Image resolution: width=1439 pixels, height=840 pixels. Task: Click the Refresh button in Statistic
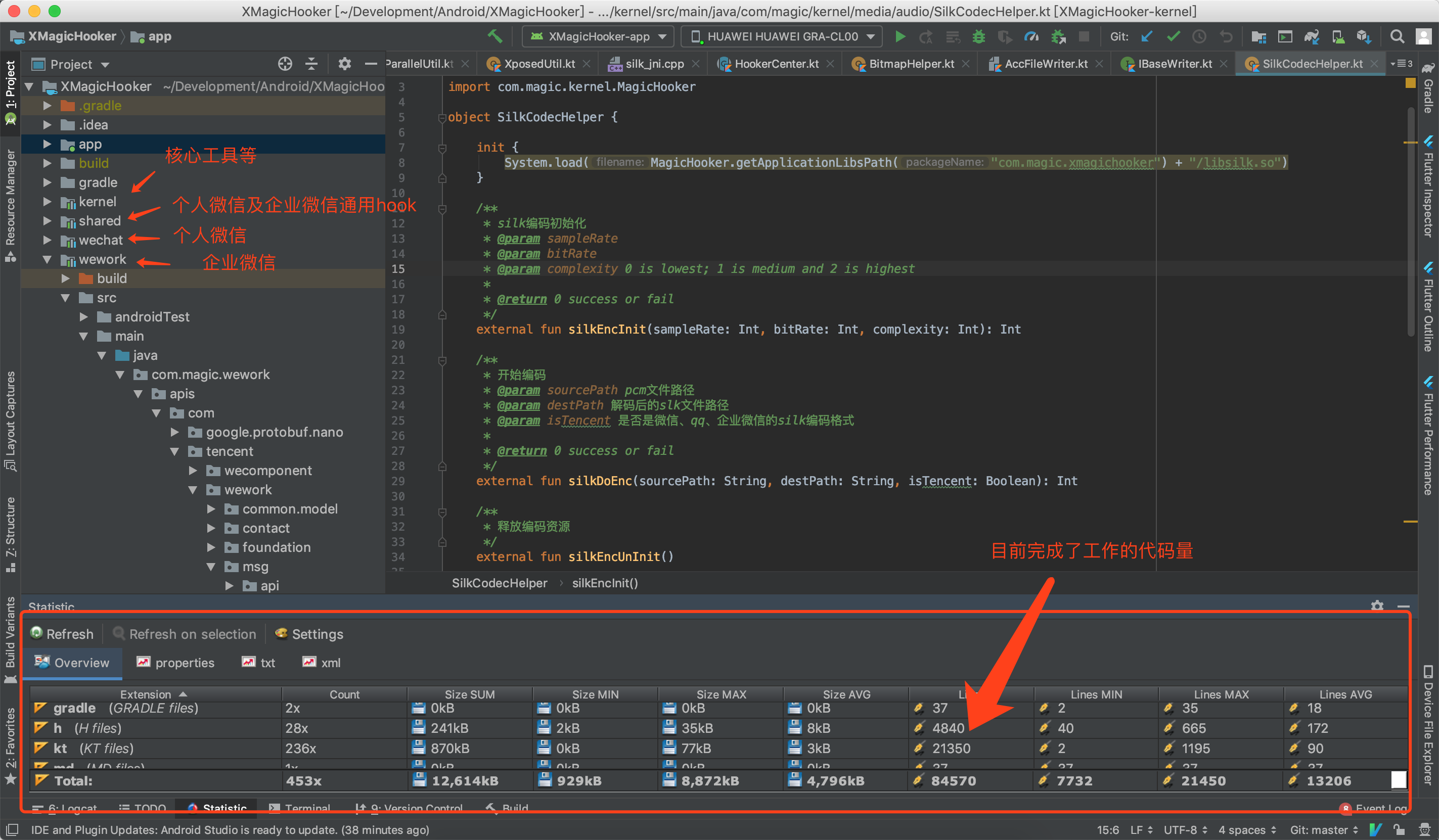pos(62,633)
